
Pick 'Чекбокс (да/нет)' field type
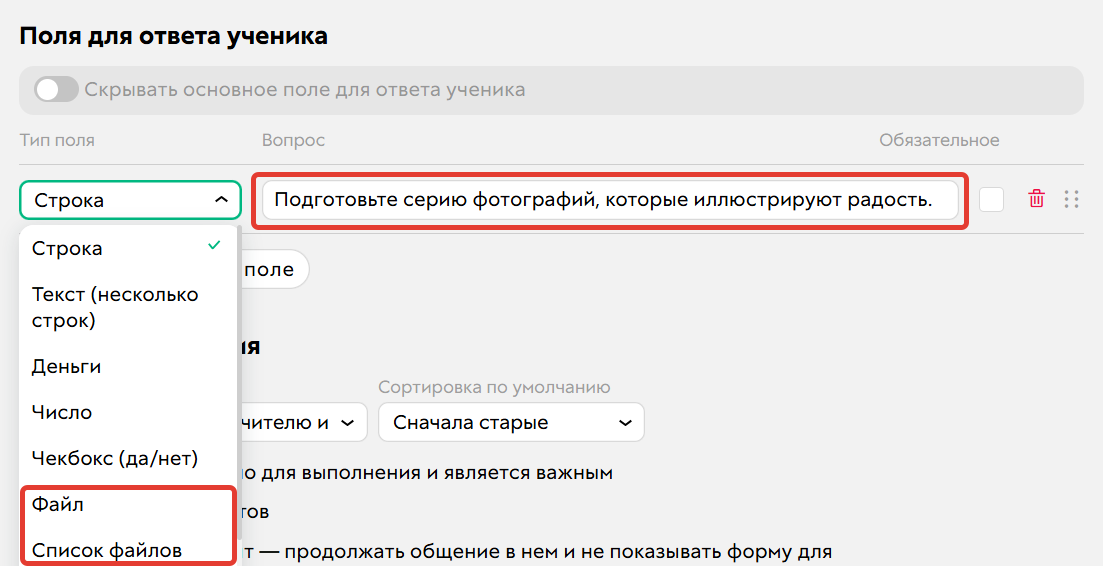tap(127, 458)
